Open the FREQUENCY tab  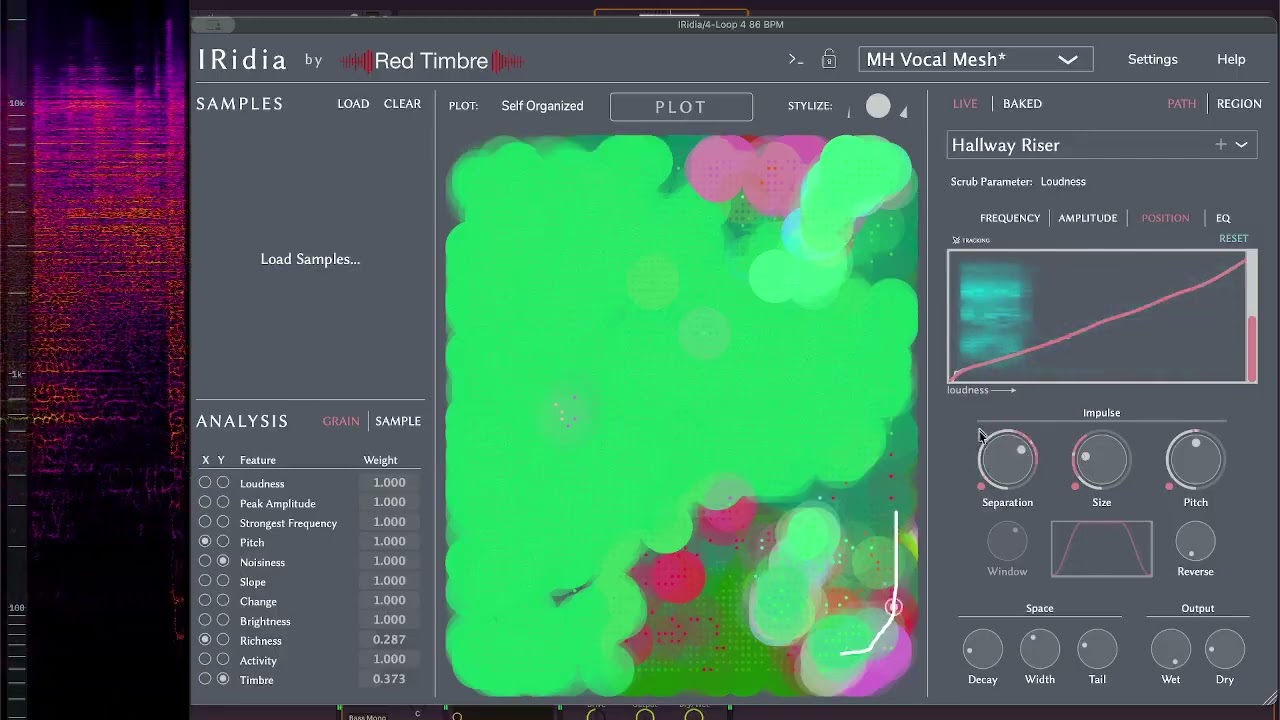[x=1010, y=218]
